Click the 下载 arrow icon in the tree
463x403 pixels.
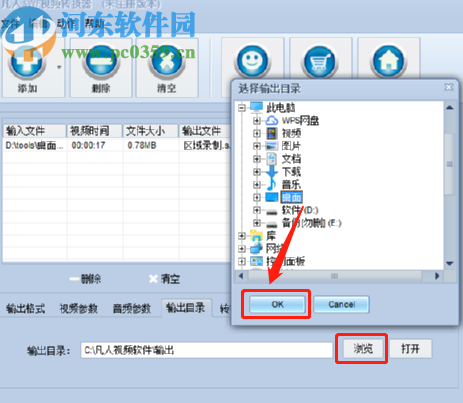[x=272, y=172]
